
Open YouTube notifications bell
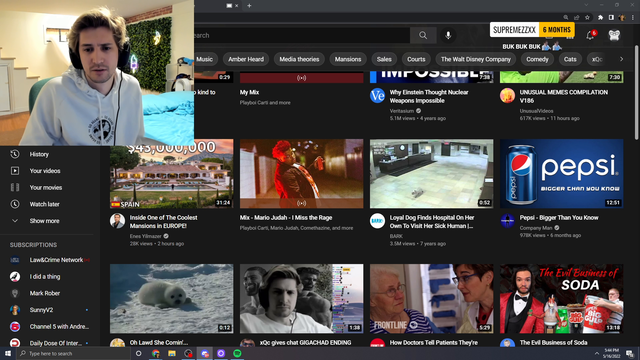pyautogui.click(x=591, y=36)
